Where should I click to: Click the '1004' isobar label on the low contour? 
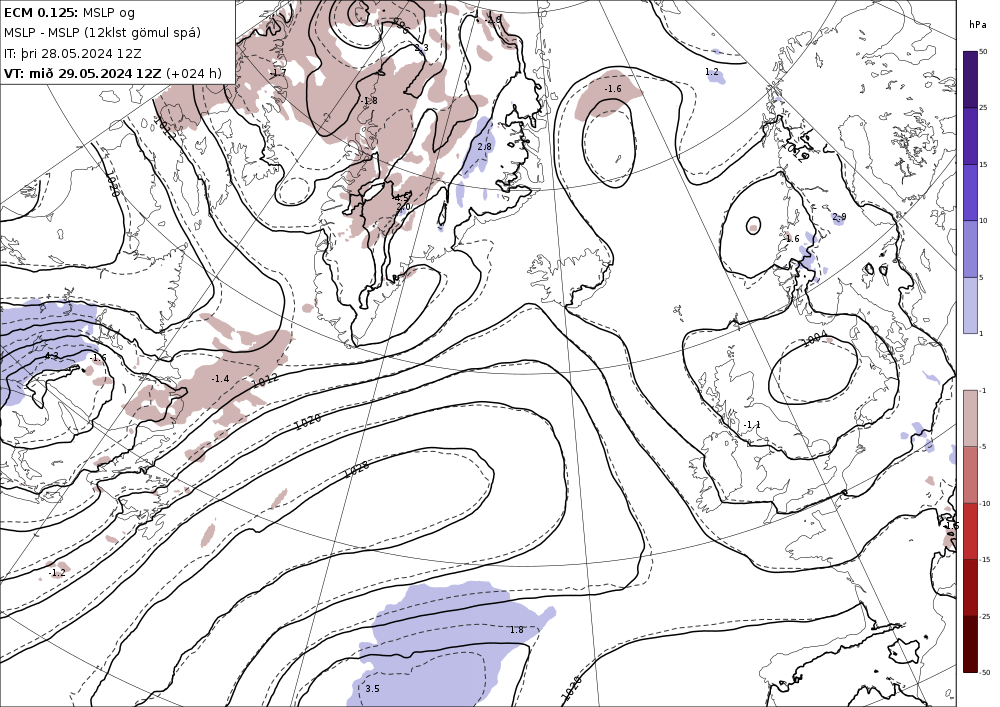[814, 339]
